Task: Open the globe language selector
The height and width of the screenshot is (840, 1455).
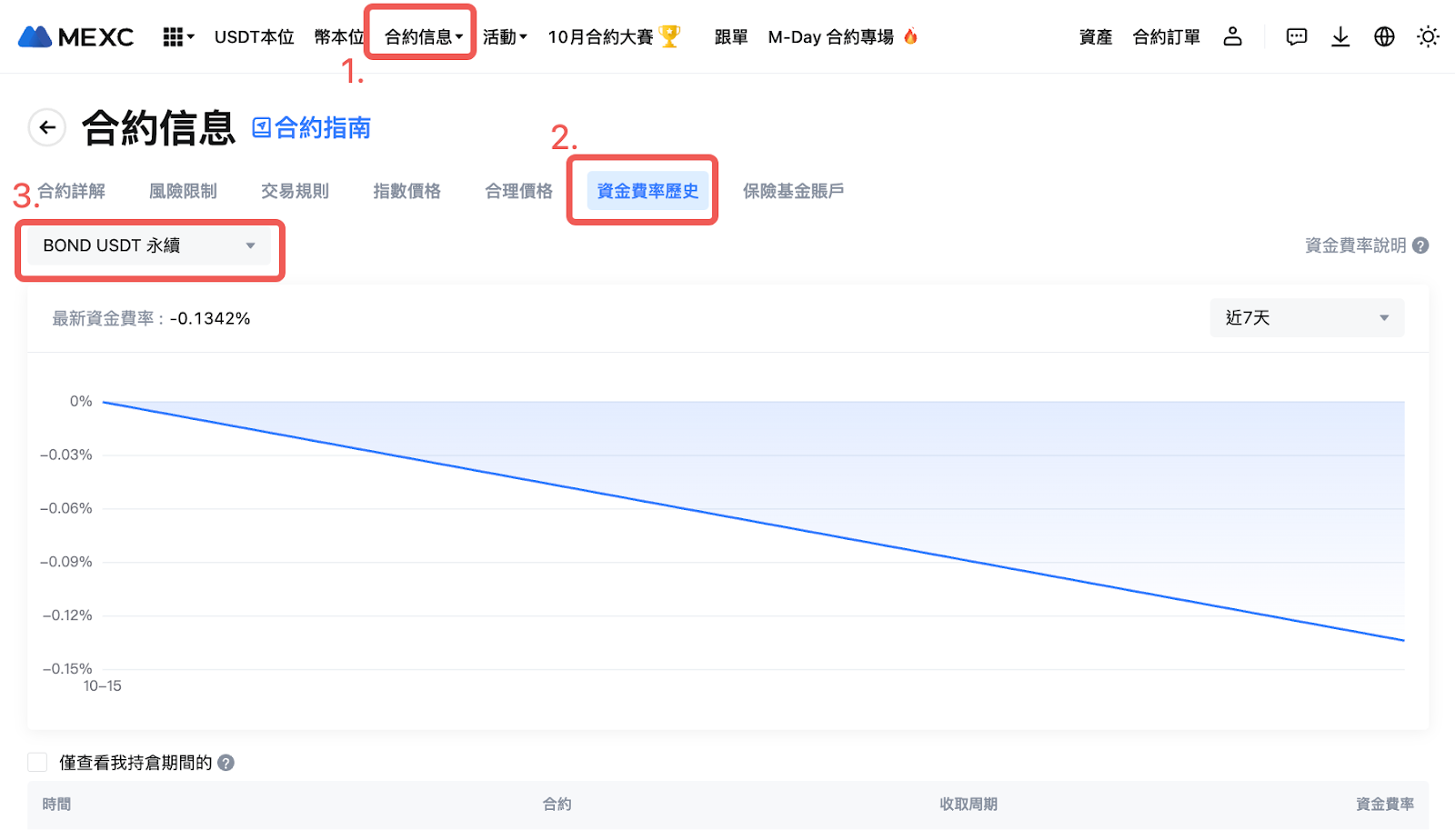Action: [x=1384, y=36]
